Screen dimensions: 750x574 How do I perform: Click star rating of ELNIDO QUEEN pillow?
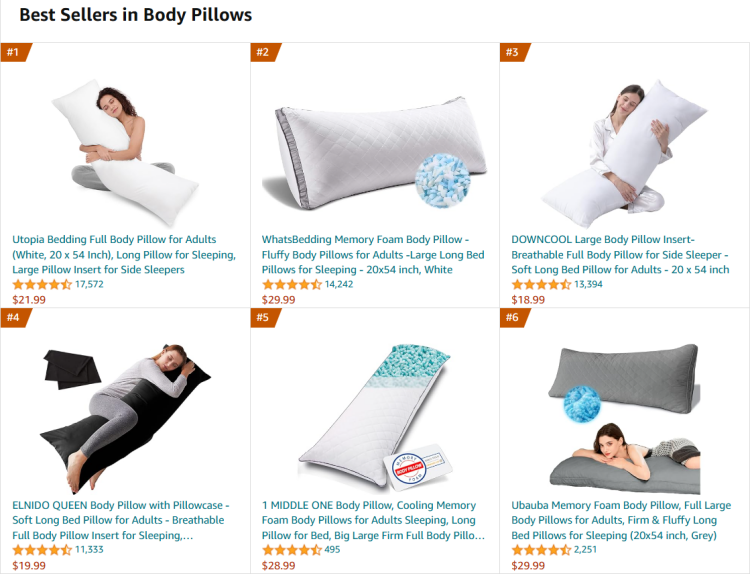pyautogui.click(x=42, y=550)
